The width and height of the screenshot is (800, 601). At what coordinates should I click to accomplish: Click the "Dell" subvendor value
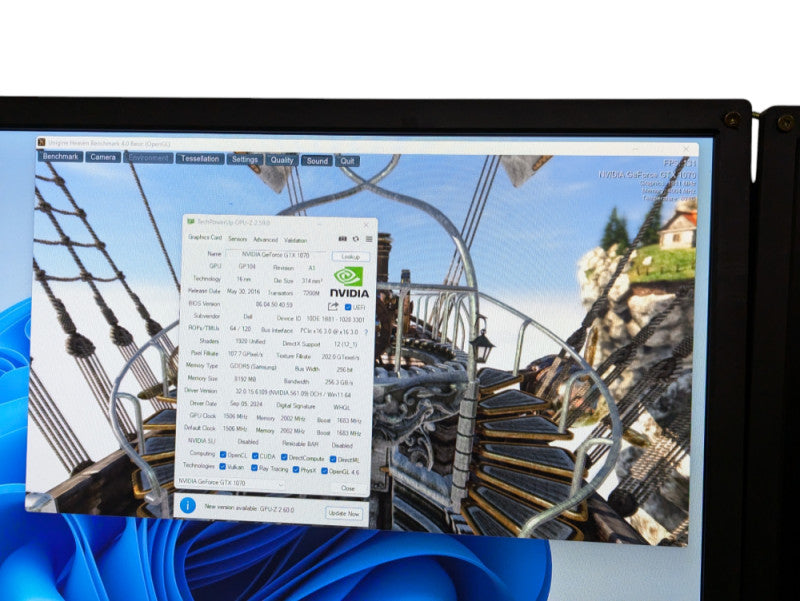[x=248, y=316]
